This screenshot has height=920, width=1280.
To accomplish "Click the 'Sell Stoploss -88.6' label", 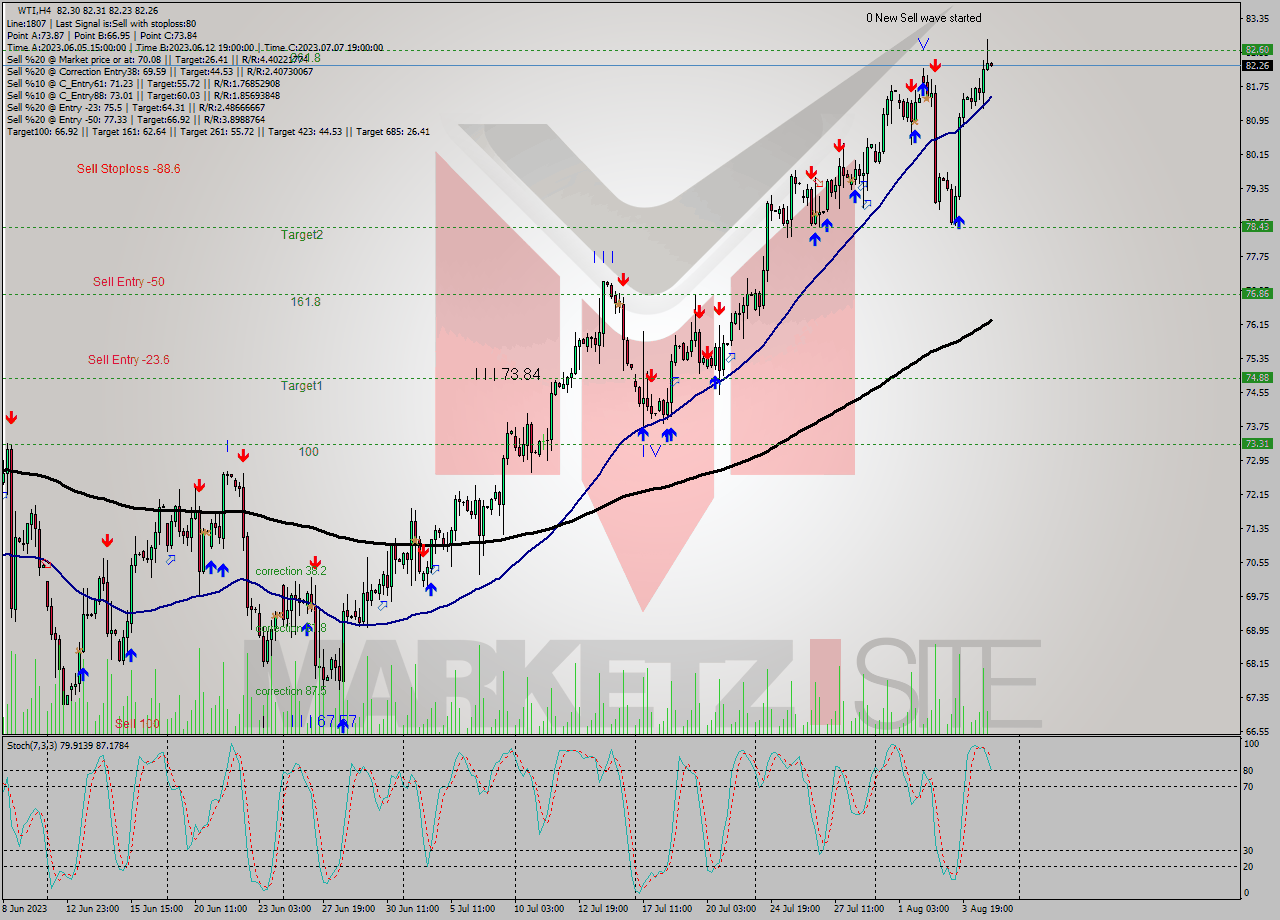I will 128,169.
